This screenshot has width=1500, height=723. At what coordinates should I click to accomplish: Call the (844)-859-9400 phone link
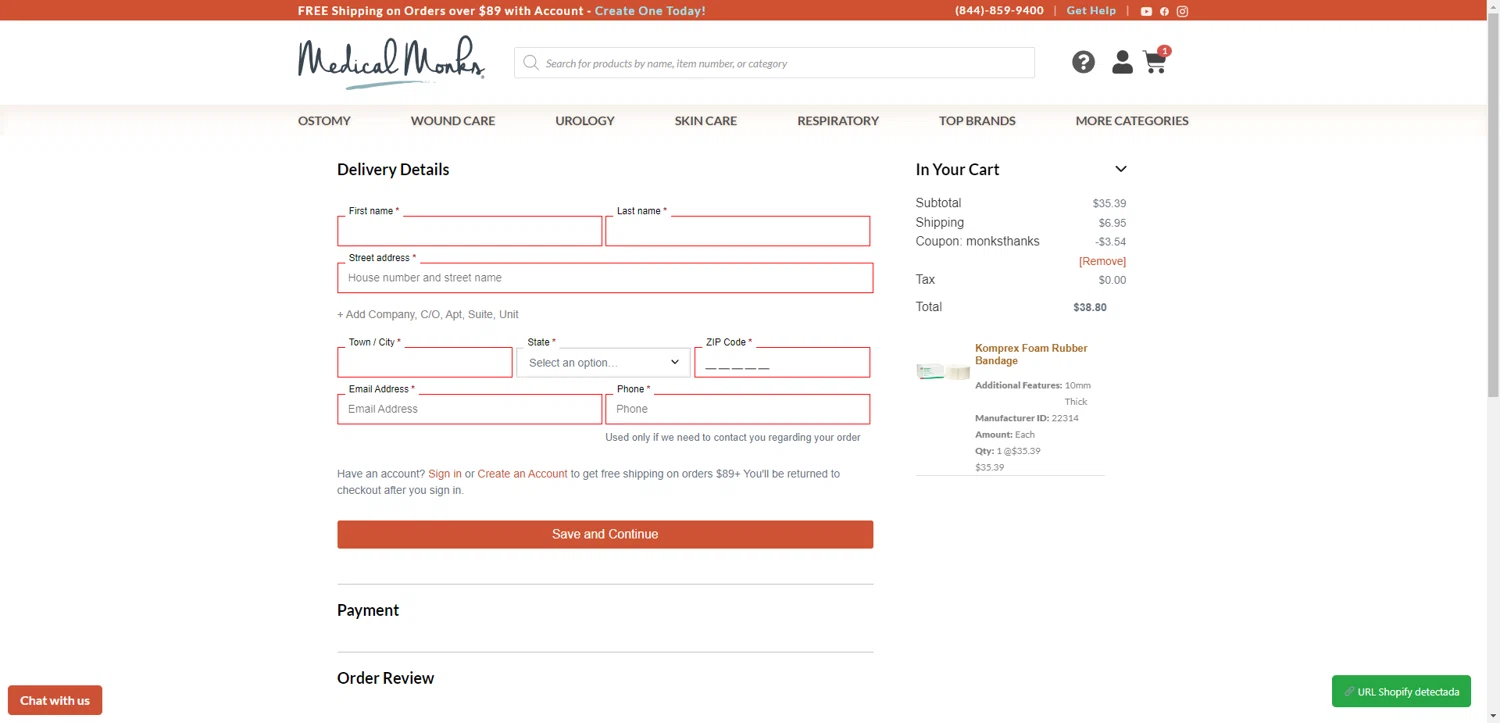pyautogui.click(x=999, y=11)
